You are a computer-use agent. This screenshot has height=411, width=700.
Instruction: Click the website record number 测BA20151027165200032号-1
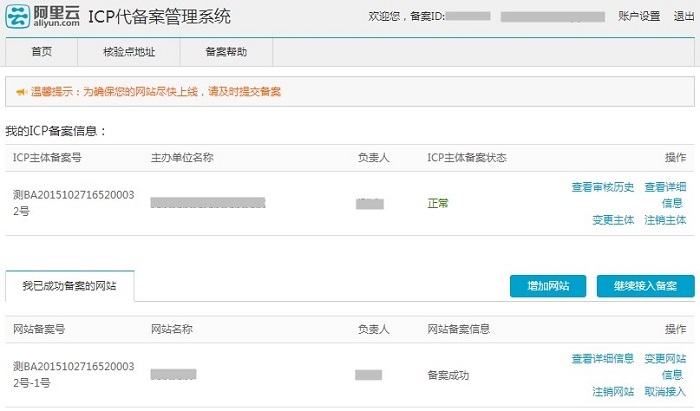pos(73,375)
